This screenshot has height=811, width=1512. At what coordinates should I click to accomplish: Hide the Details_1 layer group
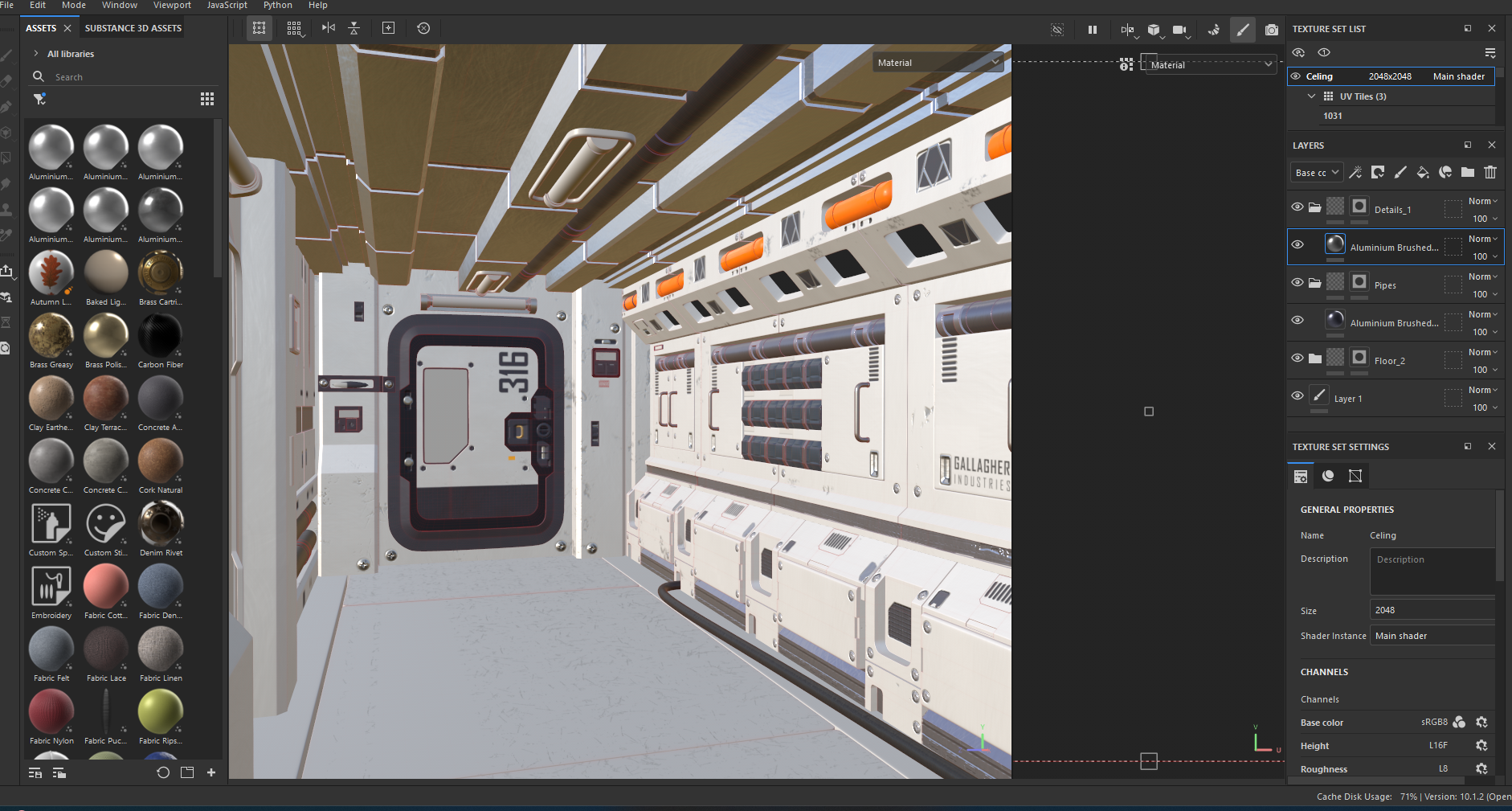(x=1297, y=207)
